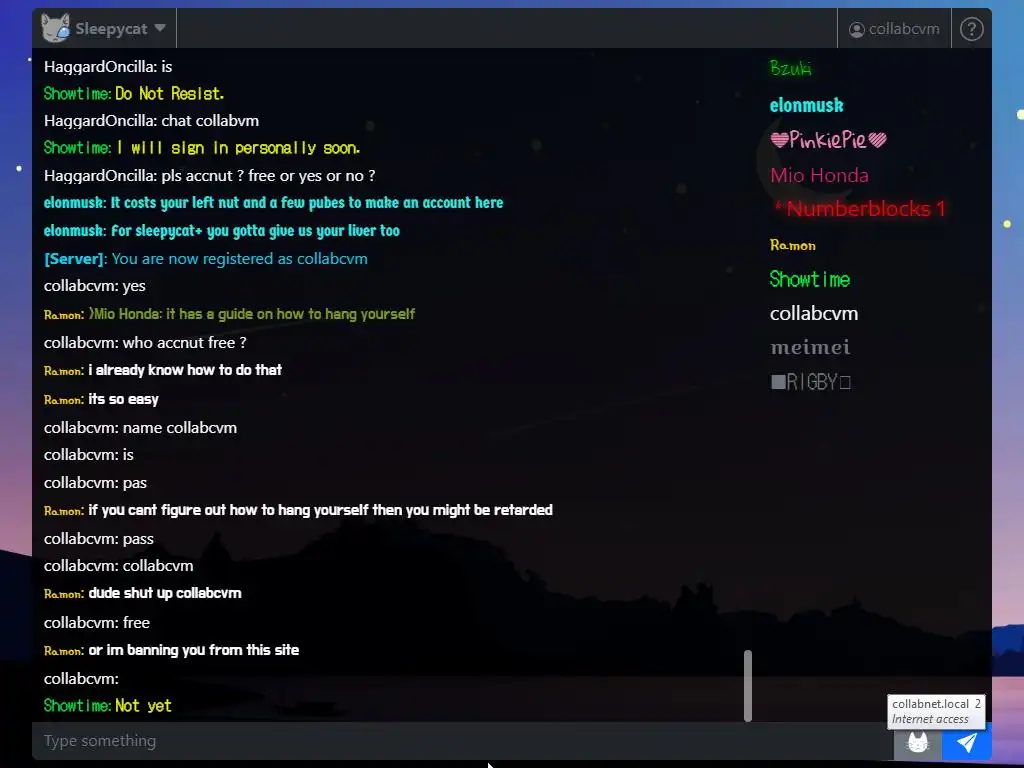This screenshot has width=1024, height=768.
Task: Select RIGBY in the user list
Action: click(810, 381)
